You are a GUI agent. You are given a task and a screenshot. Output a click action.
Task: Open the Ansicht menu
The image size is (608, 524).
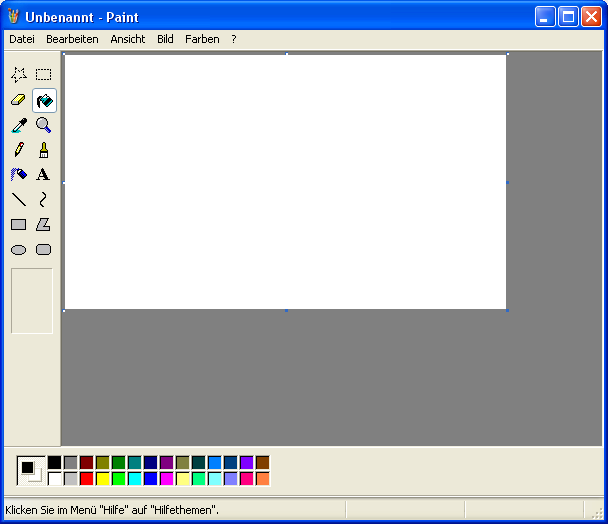pos(128,39)
